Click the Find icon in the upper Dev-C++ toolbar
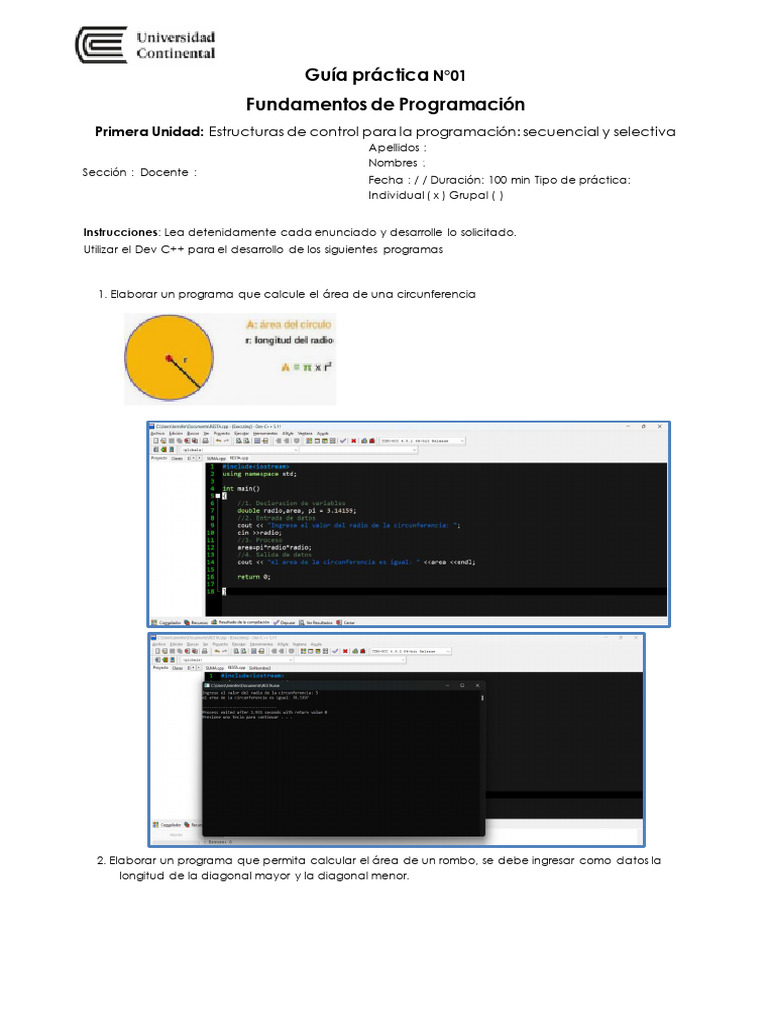Screen dimensions: 768x1024 [x=238, y=441]
